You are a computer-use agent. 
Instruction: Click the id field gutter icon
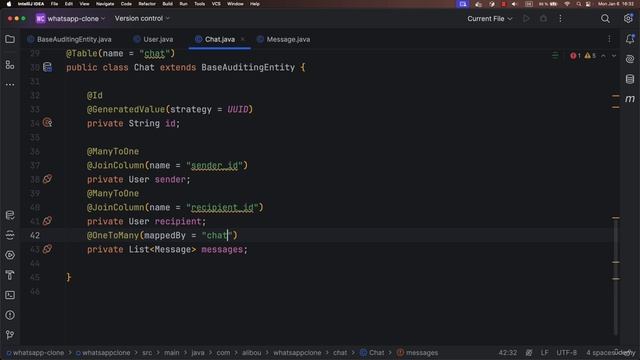47,122
